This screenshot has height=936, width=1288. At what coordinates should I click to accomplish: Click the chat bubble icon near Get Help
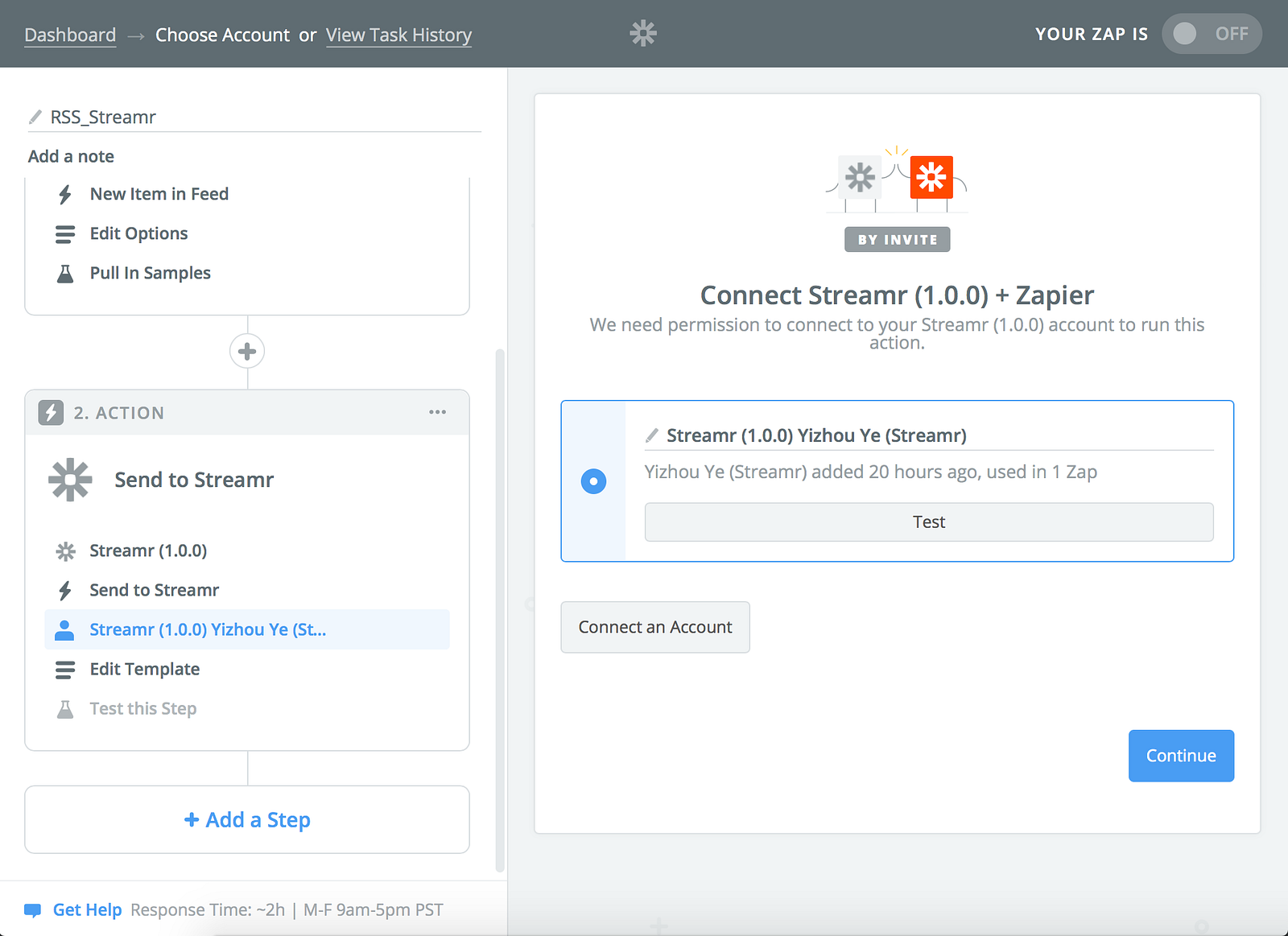(33, 910)
